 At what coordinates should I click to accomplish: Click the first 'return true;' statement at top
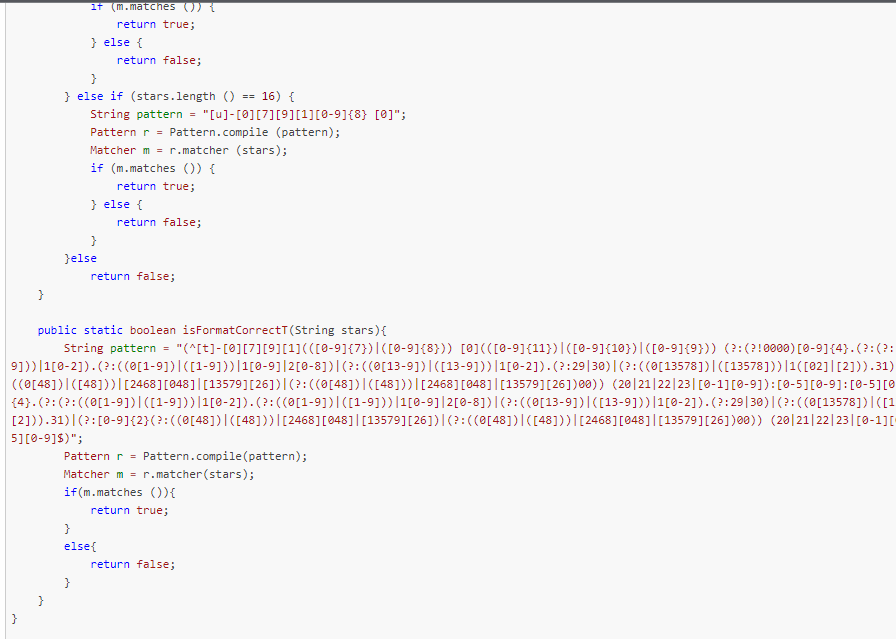(x=155, y=25)
